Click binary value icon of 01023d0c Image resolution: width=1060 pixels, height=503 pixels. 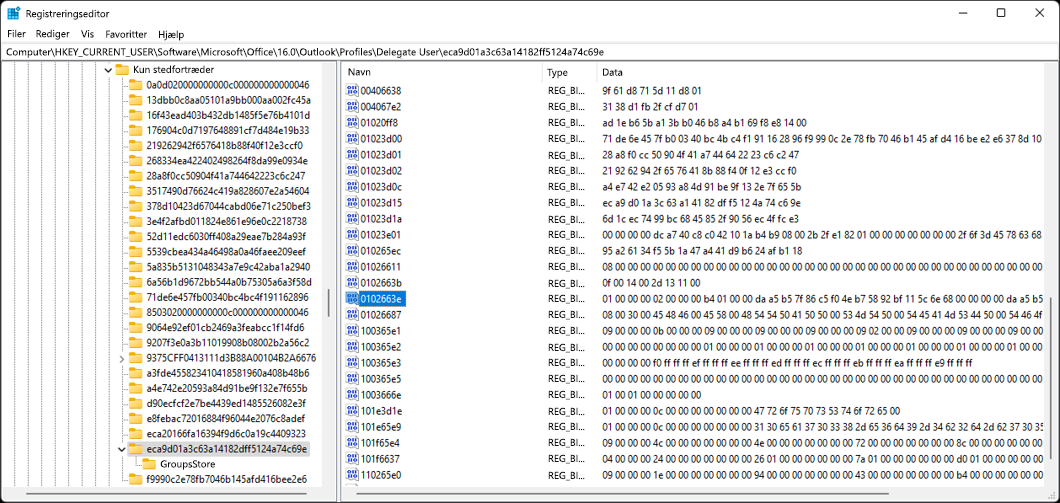click(x=352, y=187)
